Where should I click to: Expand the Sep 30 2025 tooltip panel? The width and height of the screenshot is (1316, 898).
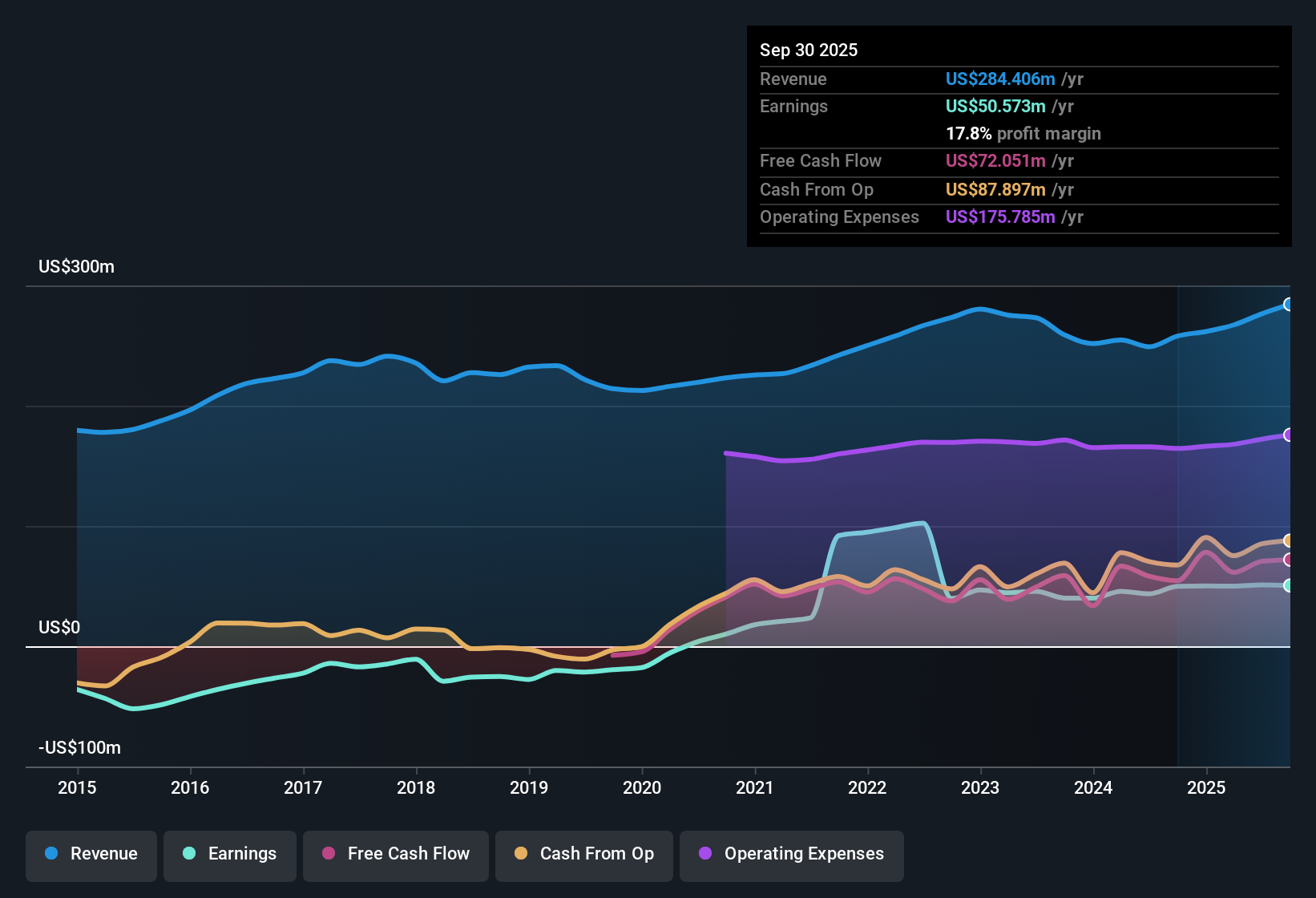click(x=1018, y=136)
